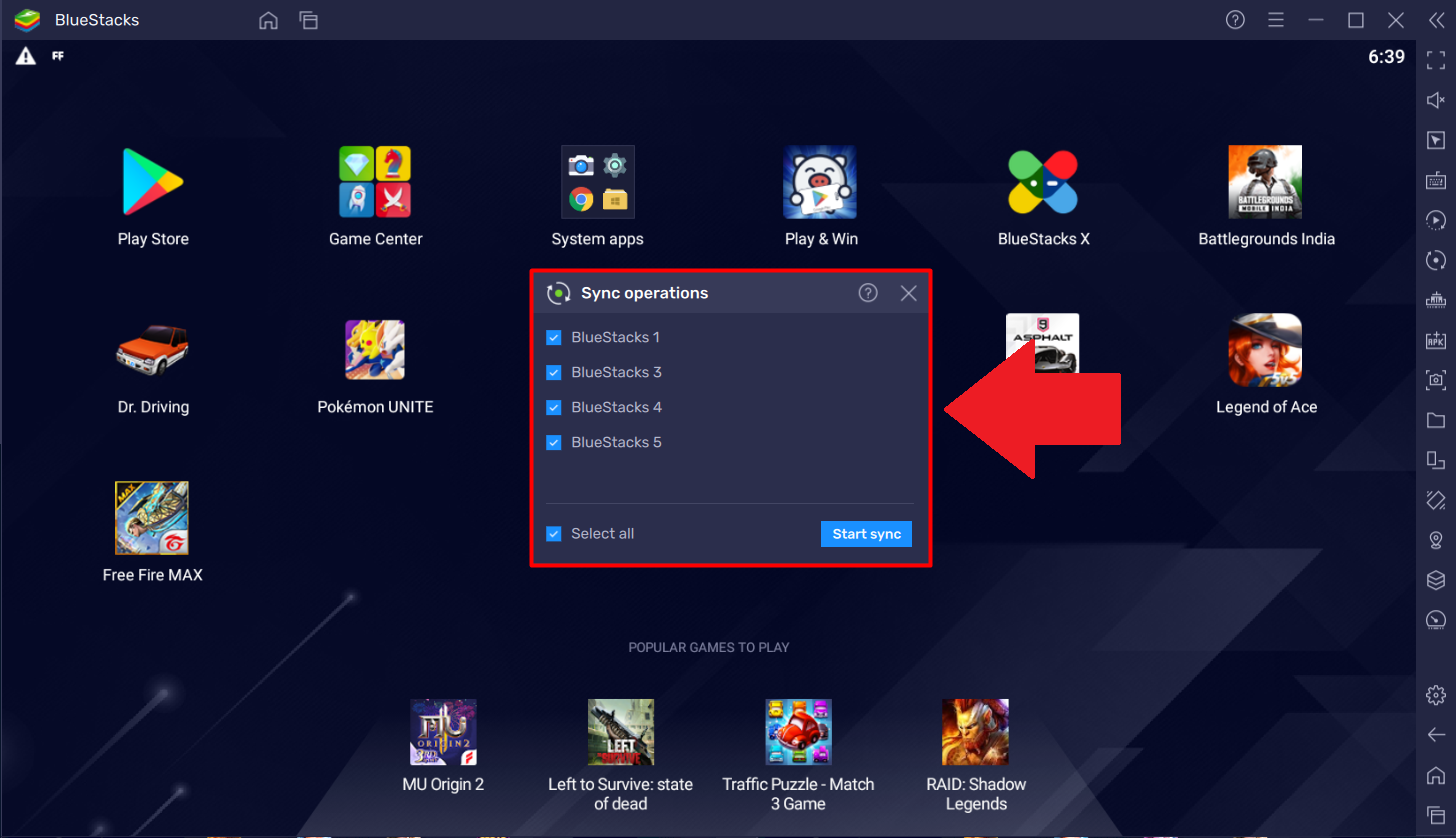Go back using sidebar arrow
Screen dimensions: 1456x838
pyautogui.click(x=1436, y=735)
